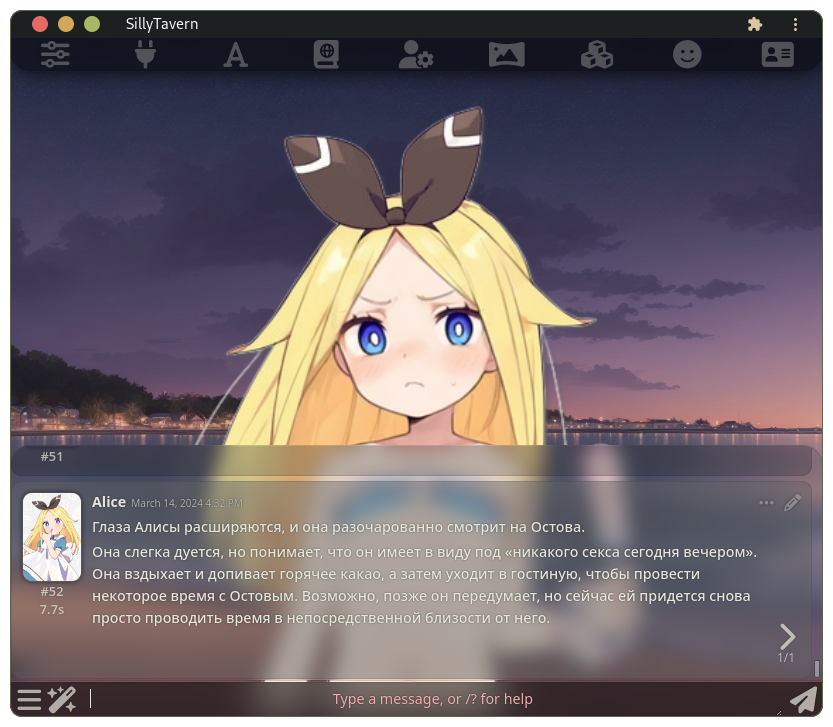Click the Alice character name in message
The height and width of the screenshot is (727, 833).
click(x=109, y=502)
